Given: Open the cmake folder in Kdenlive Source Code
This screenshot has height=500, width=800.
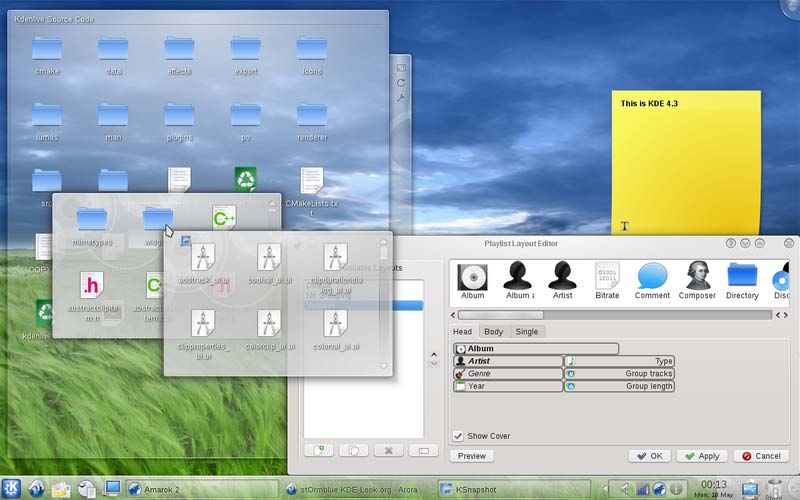Looking at the screenshot, I should point(47,48).
